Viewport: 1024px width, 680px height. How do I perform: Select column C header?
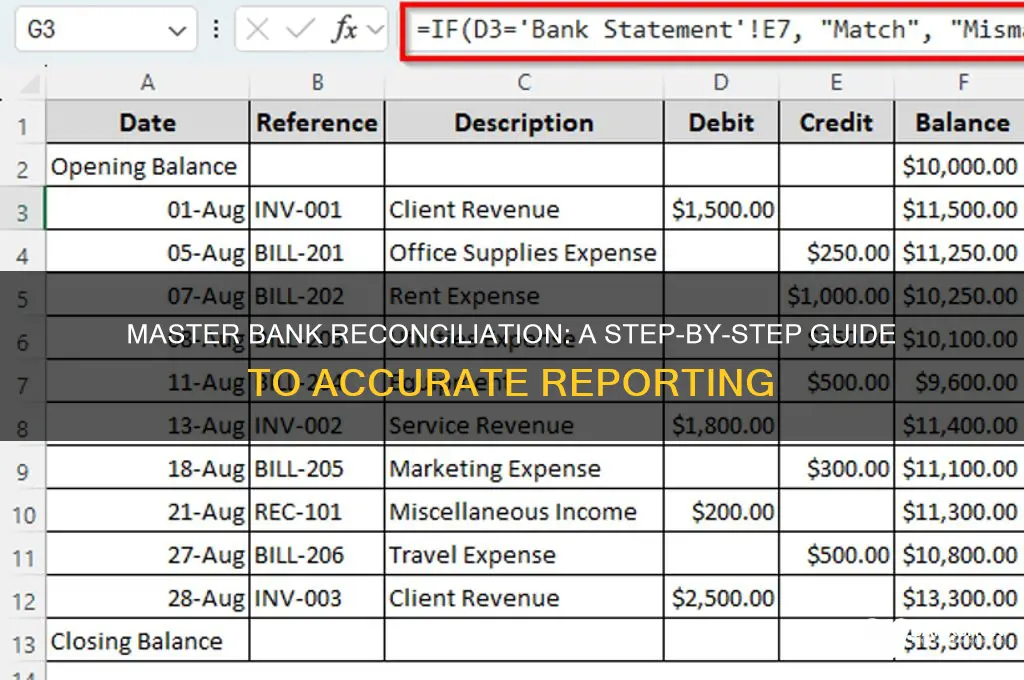pyautogui.click(x=524, y=82)
